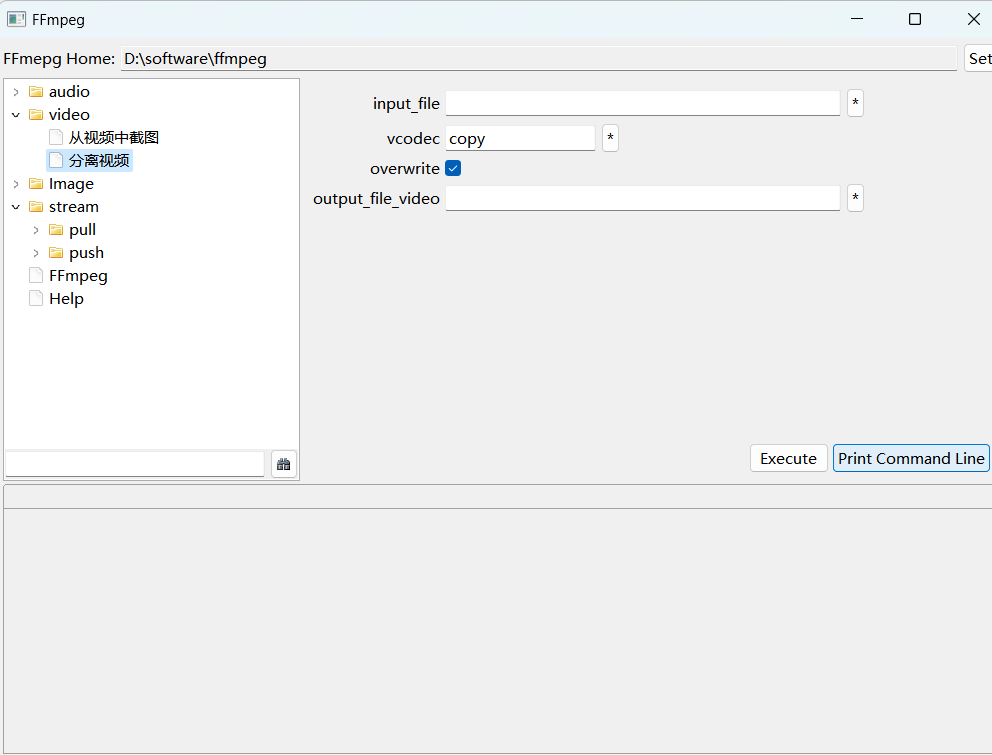The width and height of the screenshot is (992, 755).
Task: Click the overwrite label text
Action: point(405,168)
